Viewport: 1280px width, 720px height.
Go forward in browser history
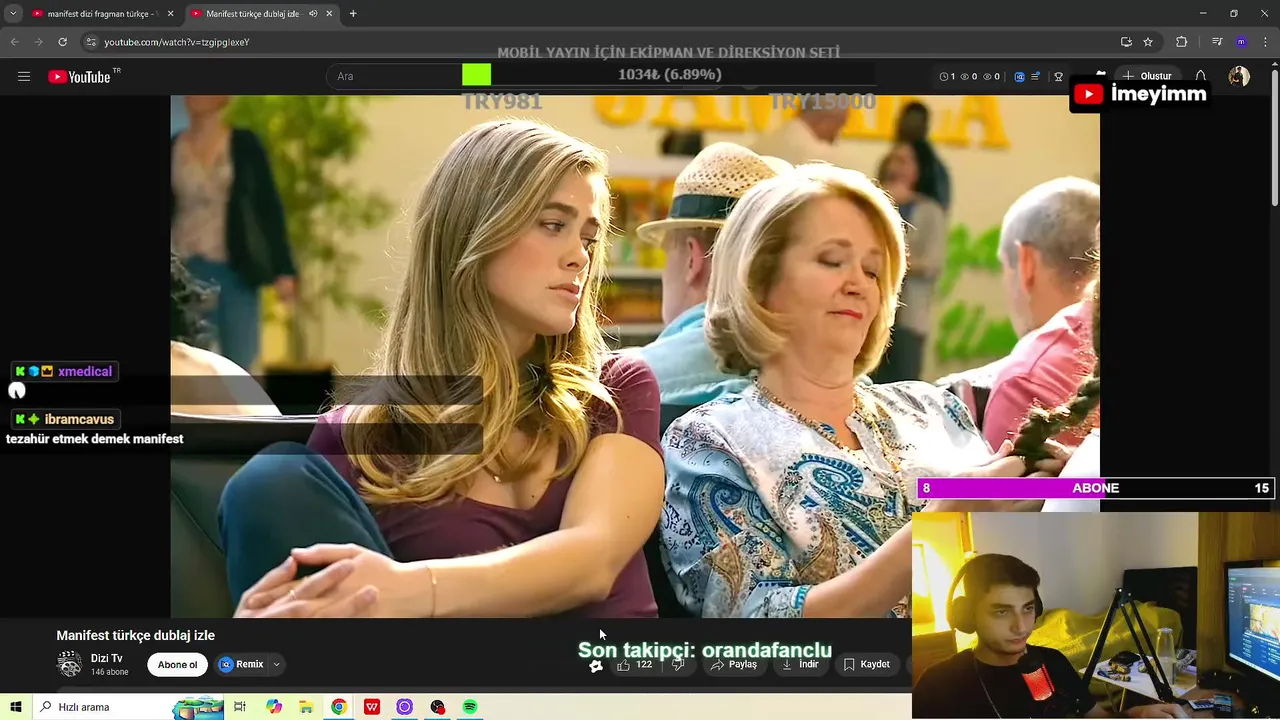pos(38,42)
